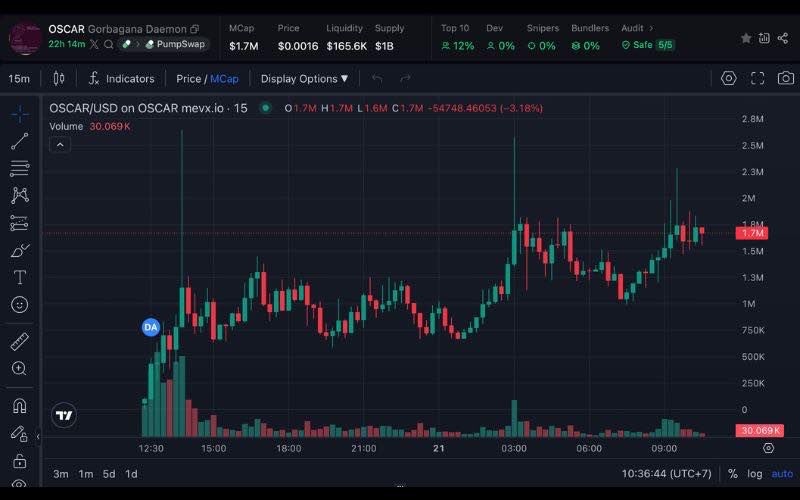Image resolution: width=800 pixels, height=500 pixels.
Task: Click the DA marker on the chart
Action: [x=151, y=327]
